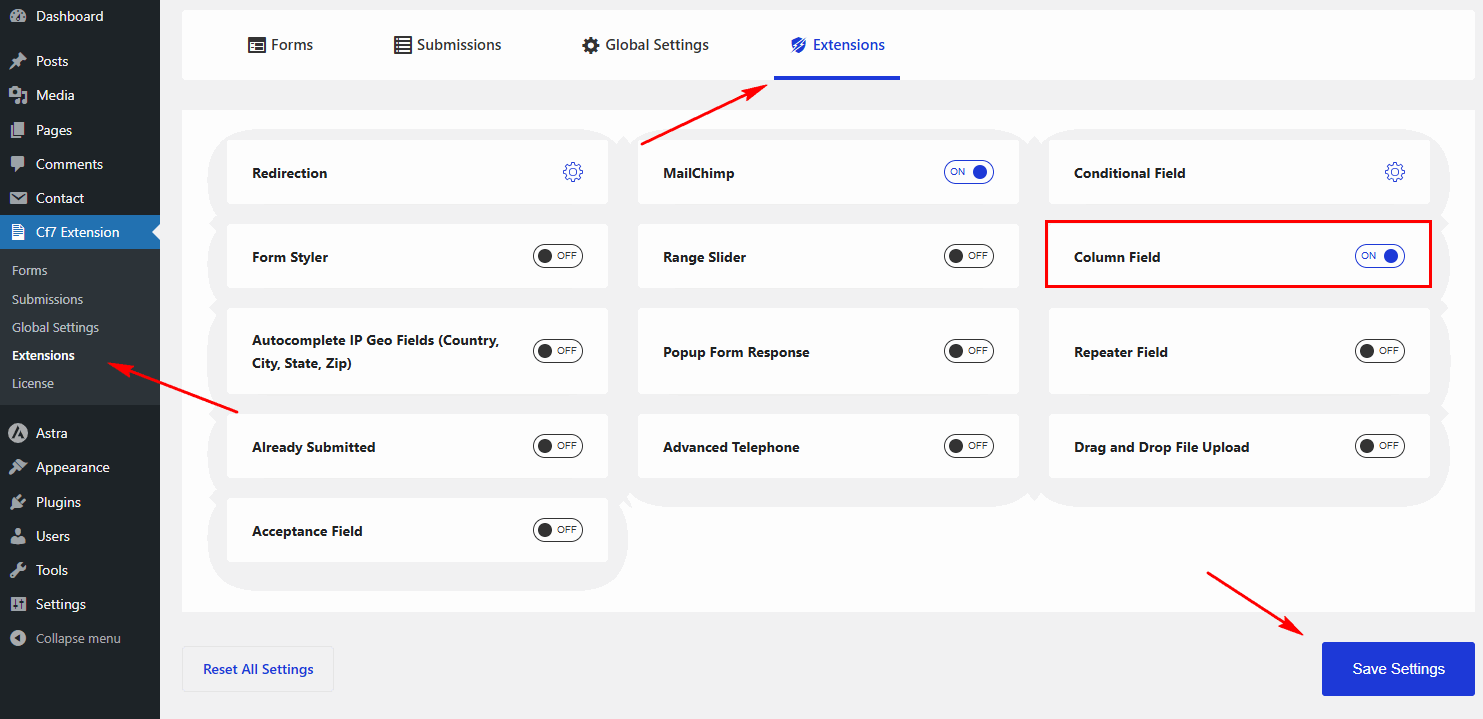This screenshot has height=719, width=1483.
Task: Click the Plugins plug icon
Action: point(18,502)
